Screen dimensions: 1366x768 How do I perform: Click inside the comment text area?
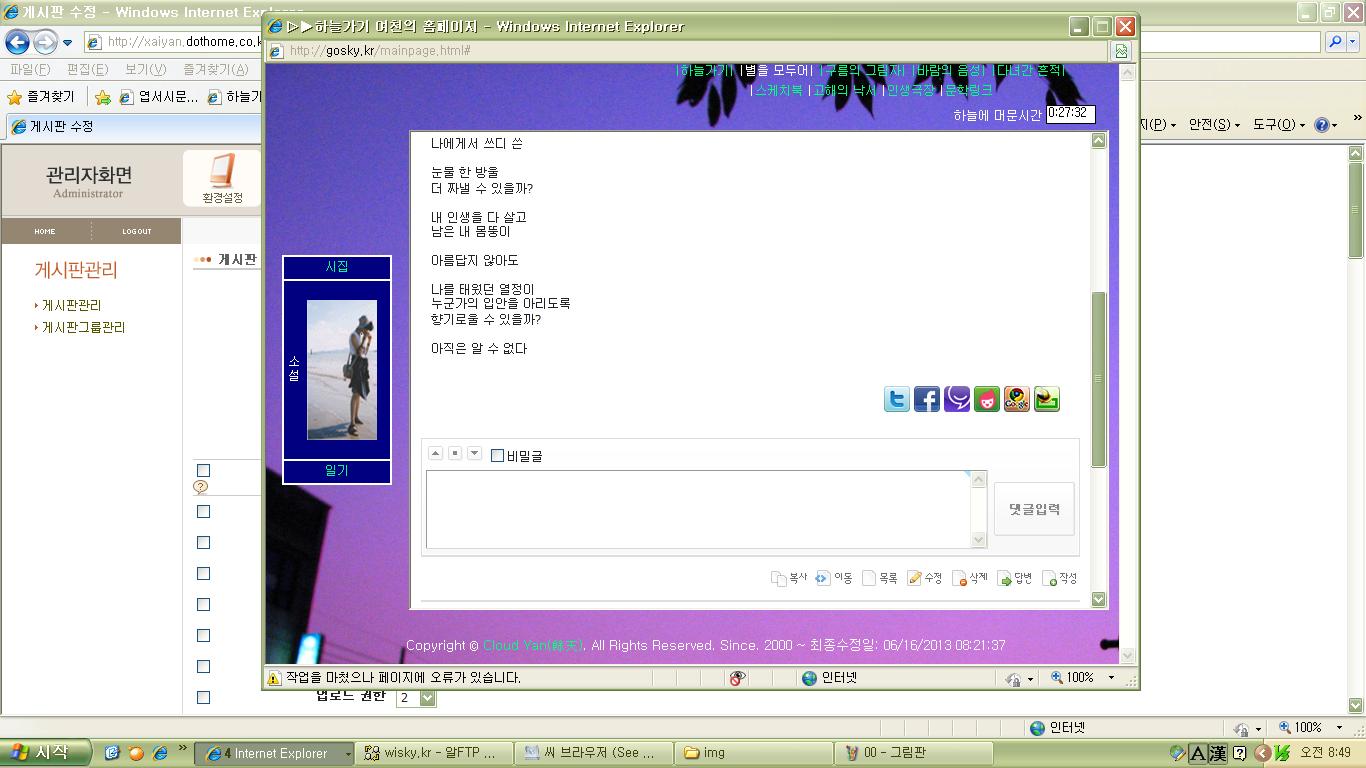[698, 509]
